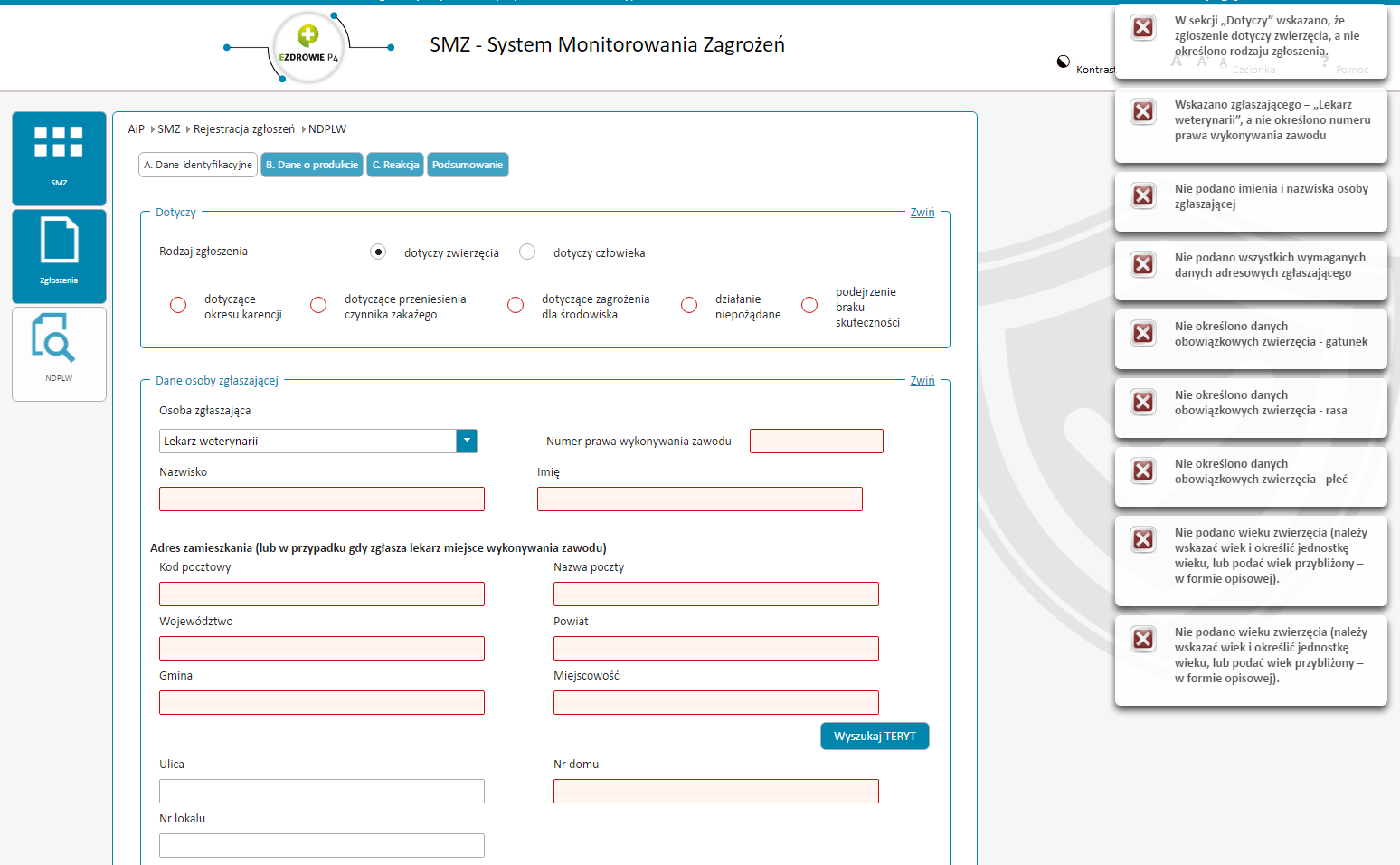Click into the 'Nr domu' field
Screen dimensions: 1400x865
tap(716, 791)
